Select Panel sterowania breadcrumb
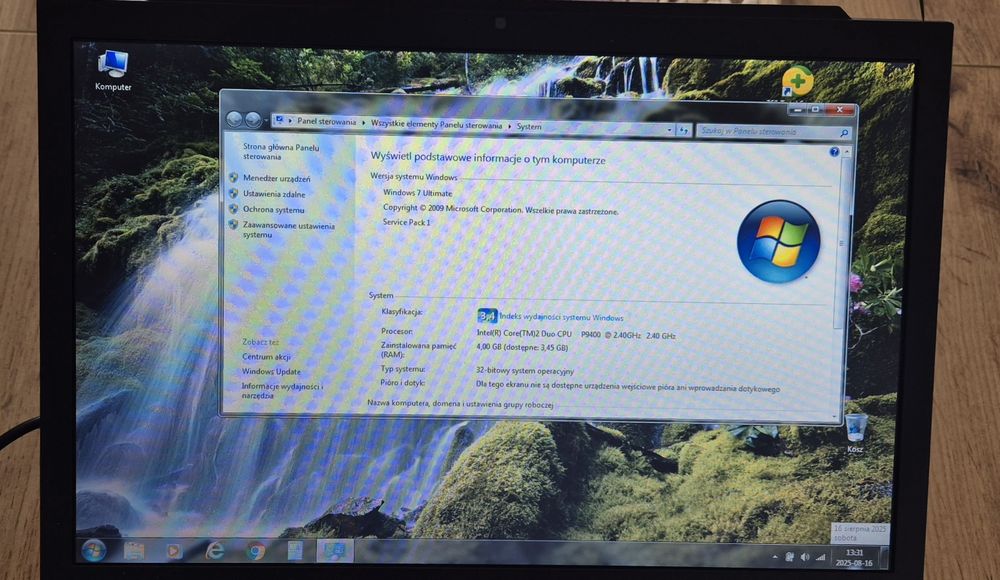 click(327, 121)
